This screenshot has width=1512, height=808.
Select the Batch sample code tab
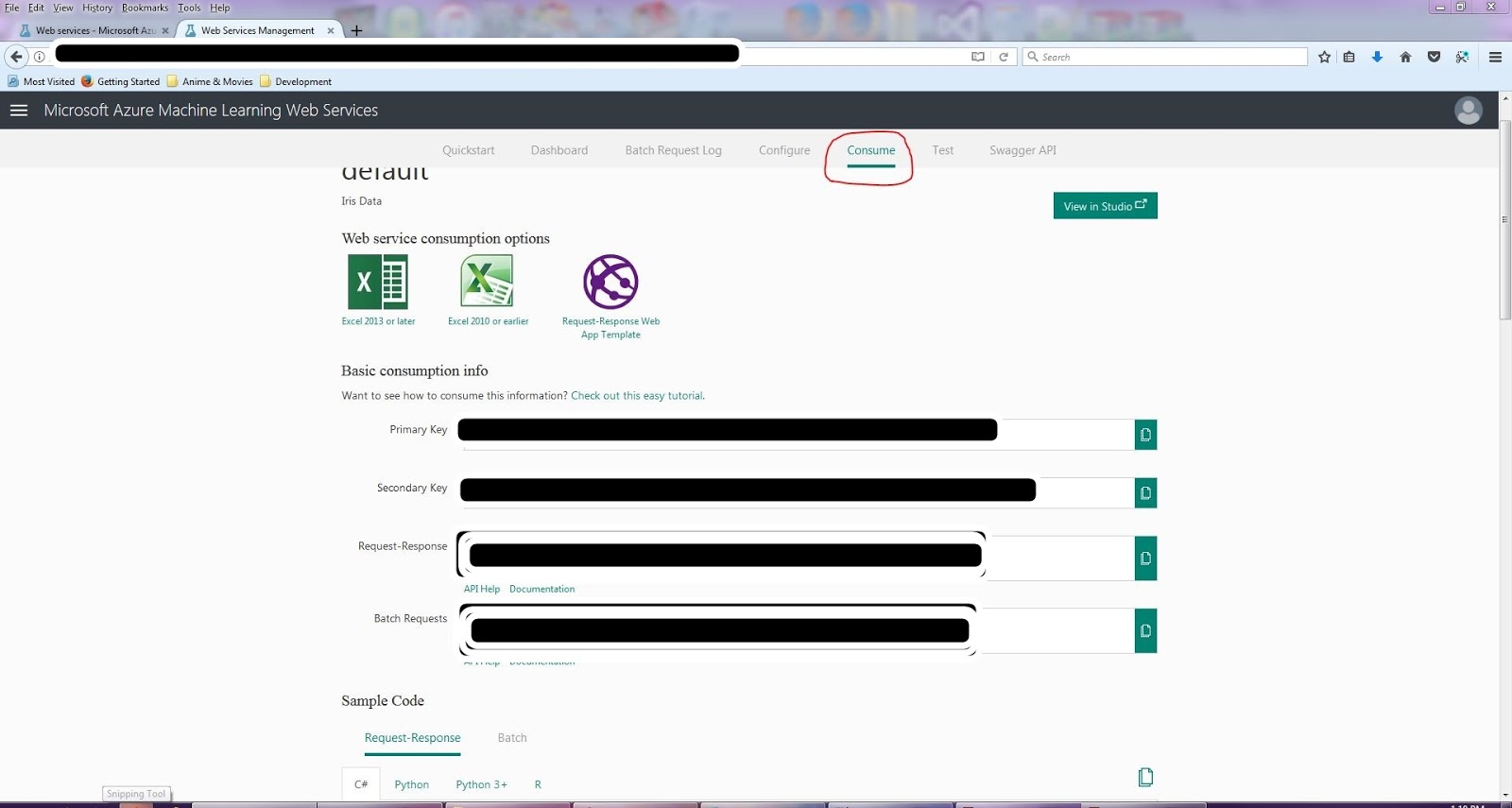(512, 738)
